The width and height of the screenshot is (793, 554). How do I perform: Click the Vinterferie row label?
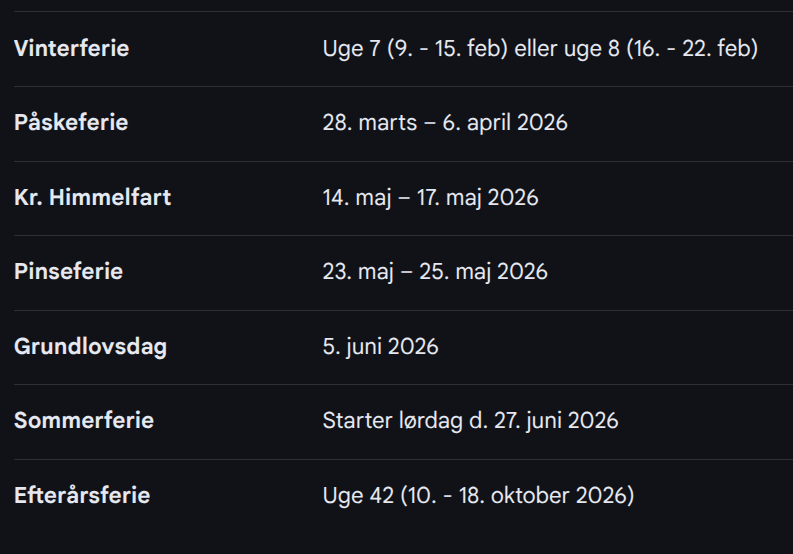point(71,48)
